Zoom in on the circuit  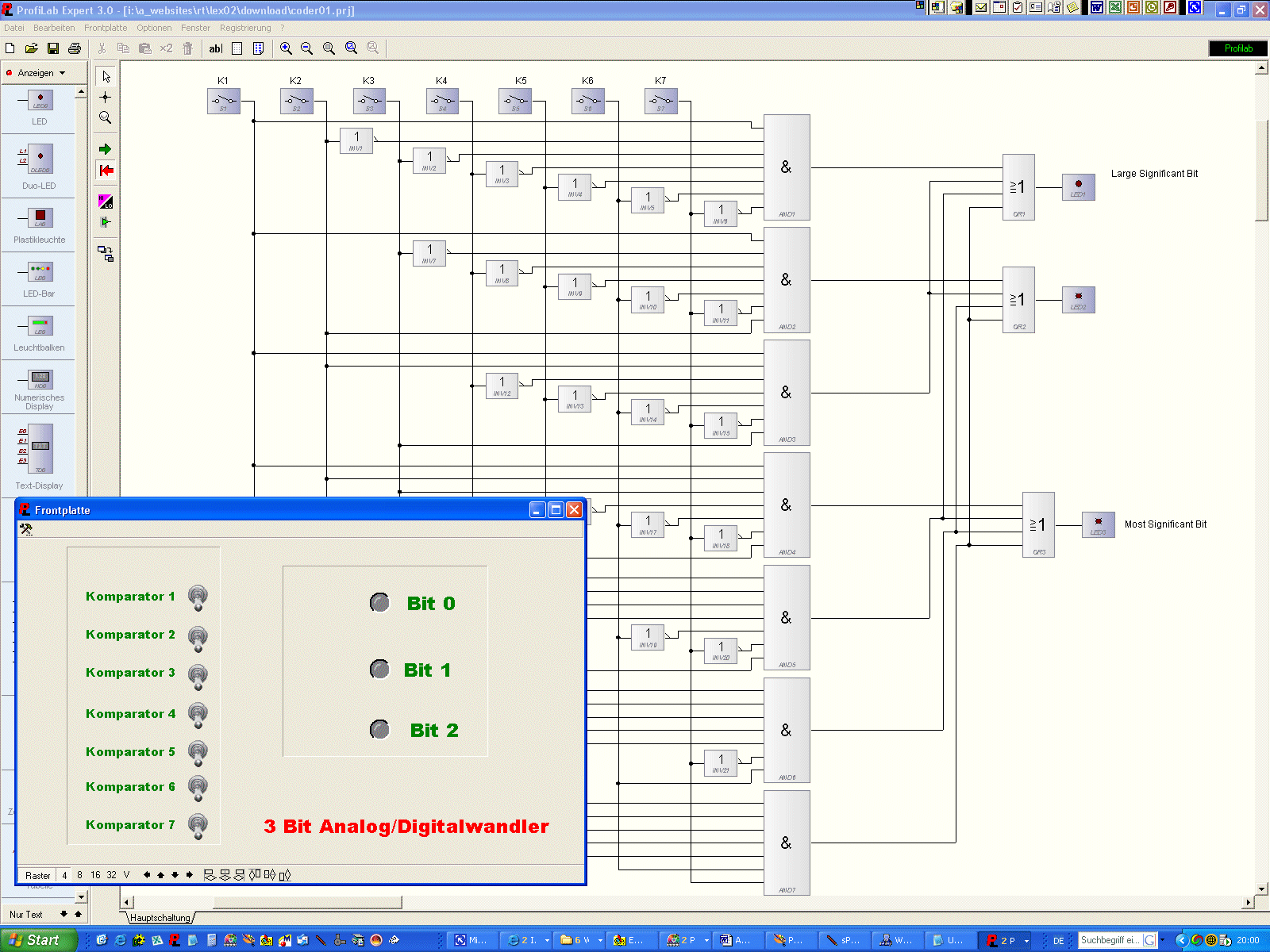tap(286, 48)
